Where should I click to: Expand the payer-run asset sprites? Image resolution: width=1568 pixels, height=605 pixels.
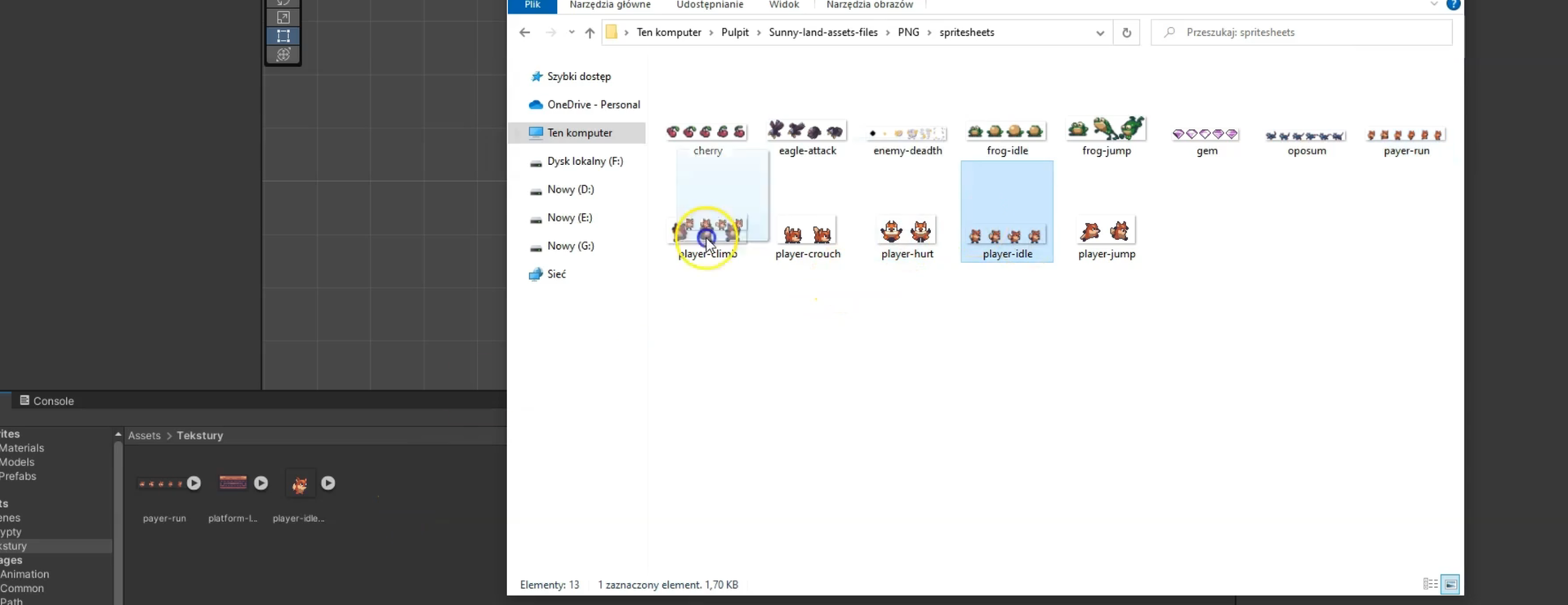[x=194, y=483]
